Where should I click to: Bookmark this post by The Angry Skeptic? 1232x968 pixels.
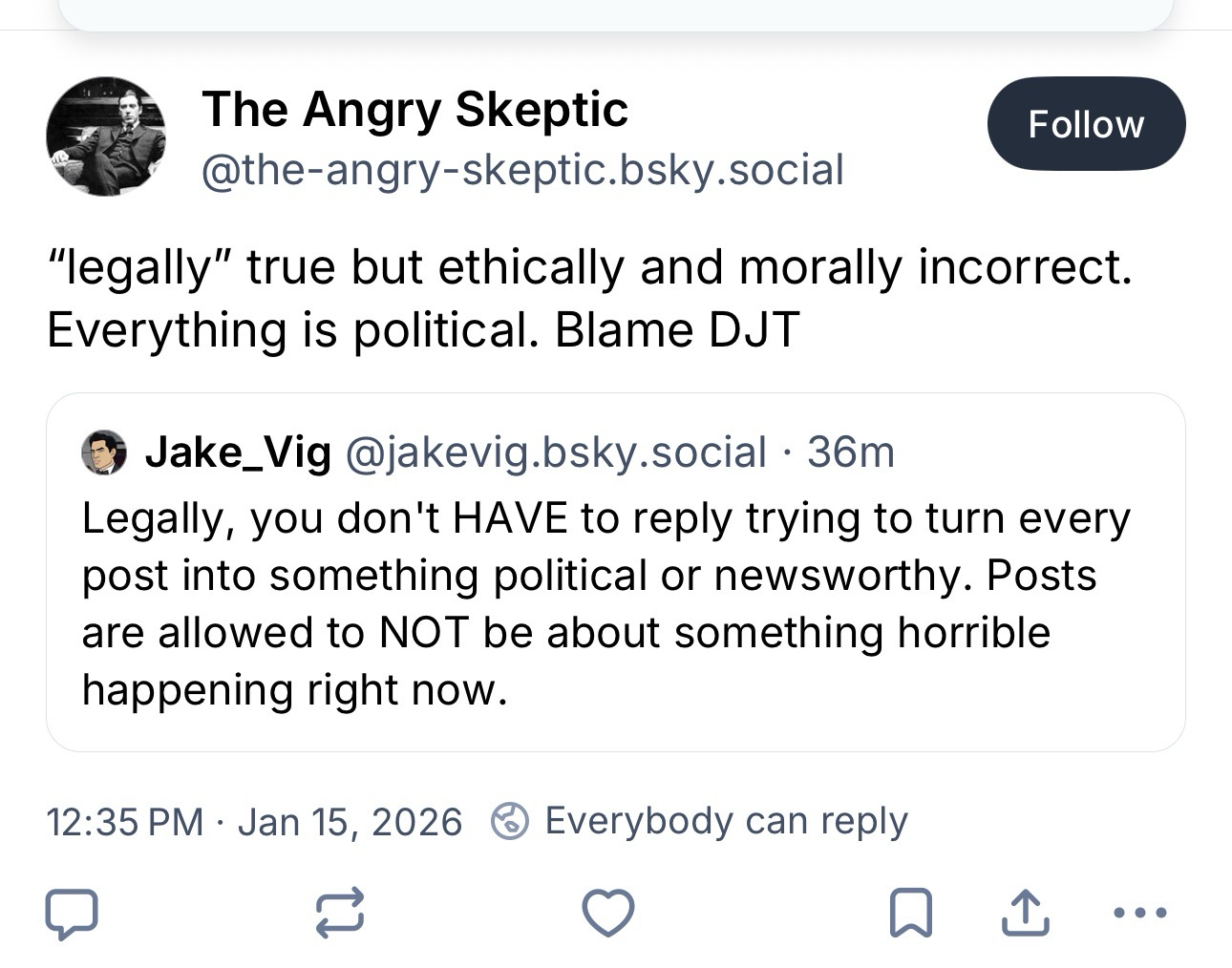(910, 912)
